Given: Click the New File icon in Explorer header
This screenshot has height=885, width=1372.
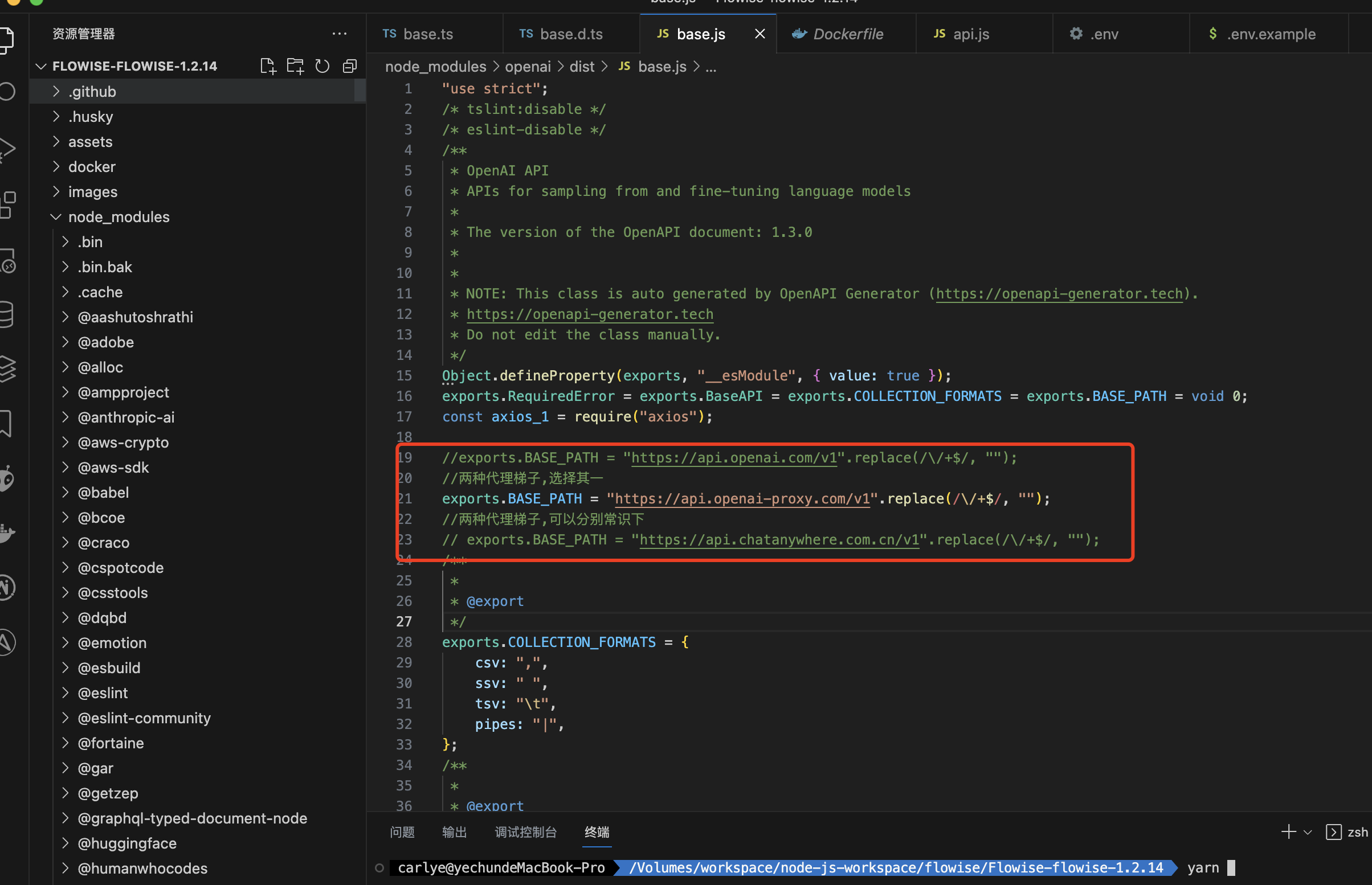Looking at the screenshot, I should point(267,66).
